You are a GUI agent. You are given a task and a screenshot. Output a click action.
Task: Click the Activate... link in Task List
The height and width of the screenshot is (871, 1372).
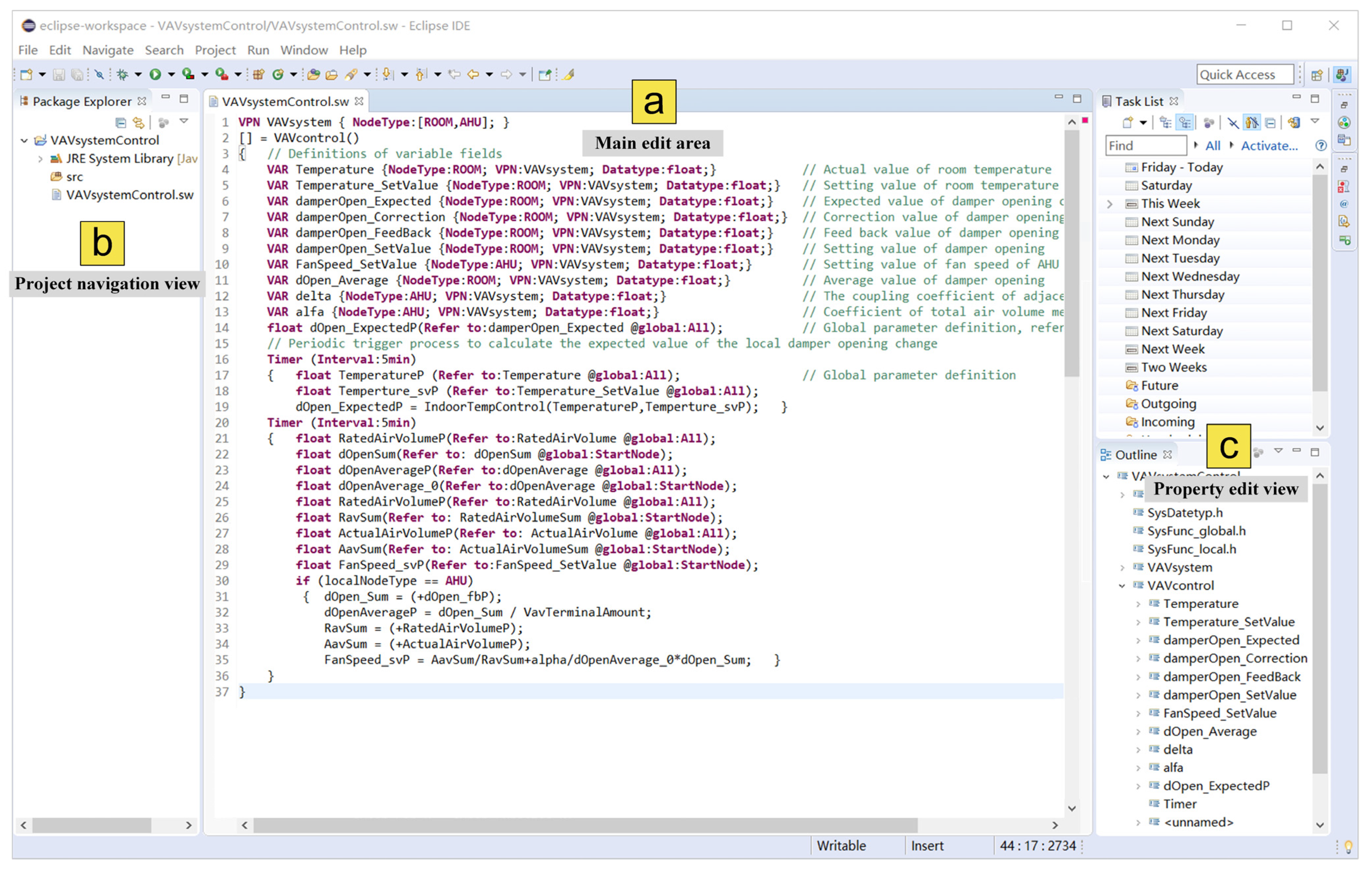tap(1269, 146)
